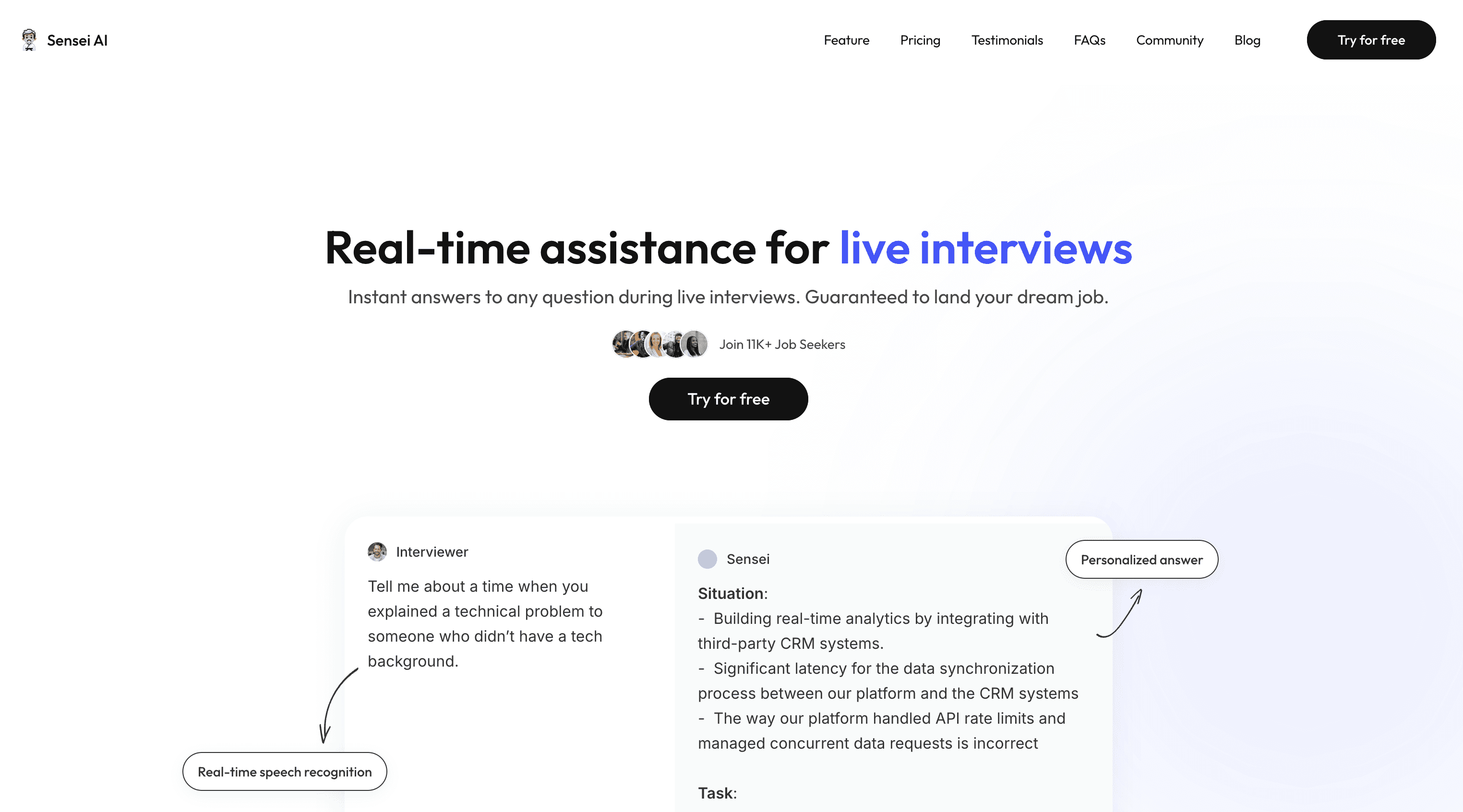Screen dimensions: 1463x812
Task: Click the interviewer avatar icon
Action: (378, 552)
